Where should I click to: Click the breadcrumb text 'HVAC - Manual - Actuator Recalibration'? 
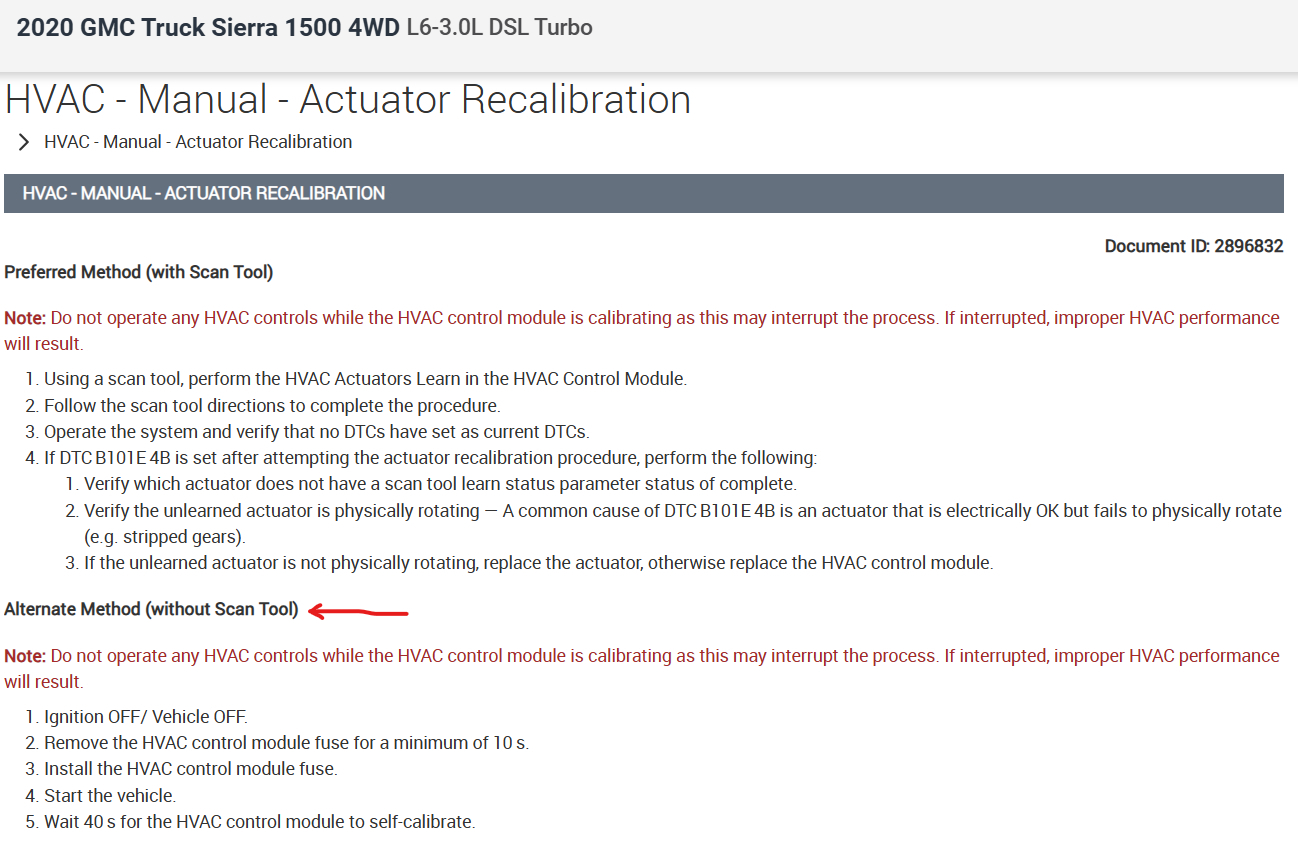pyautogui.click(x=198, y=142)
